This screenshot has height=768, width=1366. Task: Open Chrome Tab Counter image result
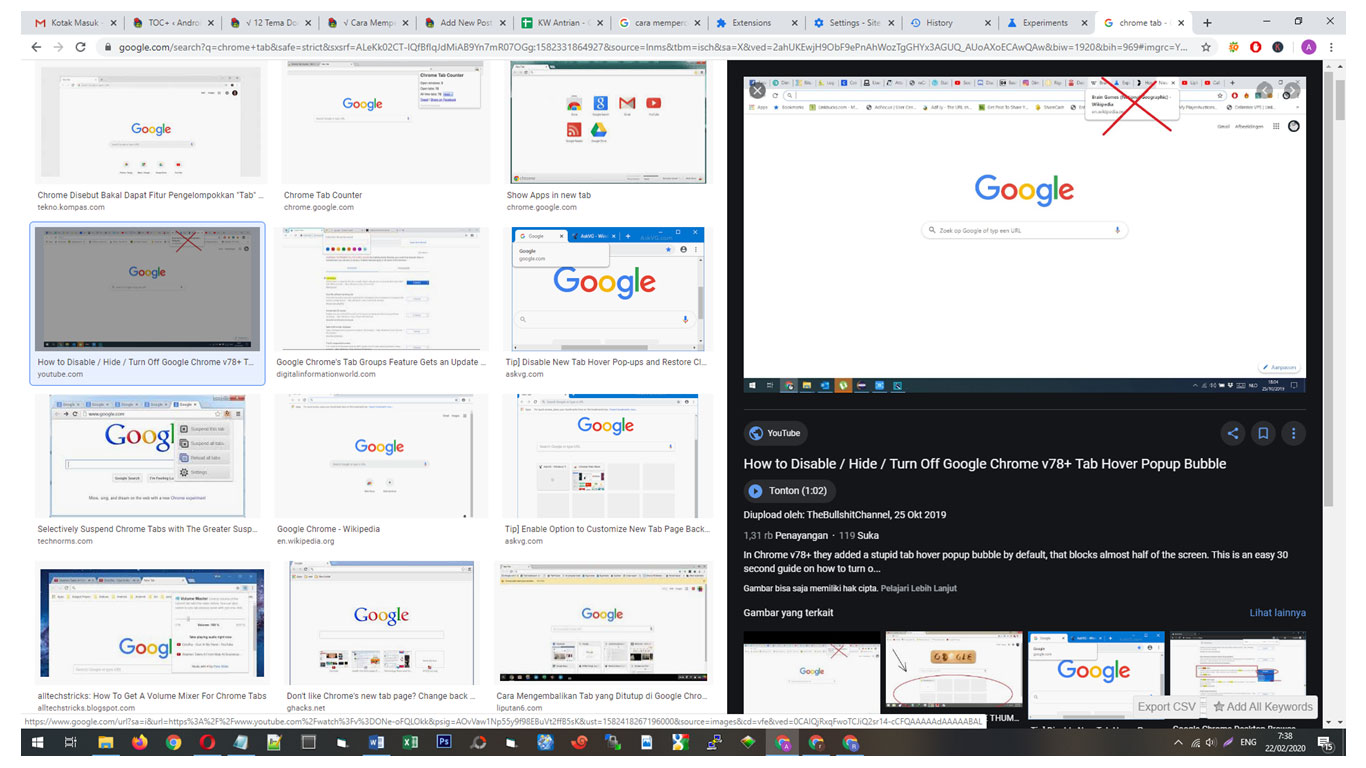tap(386, 122)
